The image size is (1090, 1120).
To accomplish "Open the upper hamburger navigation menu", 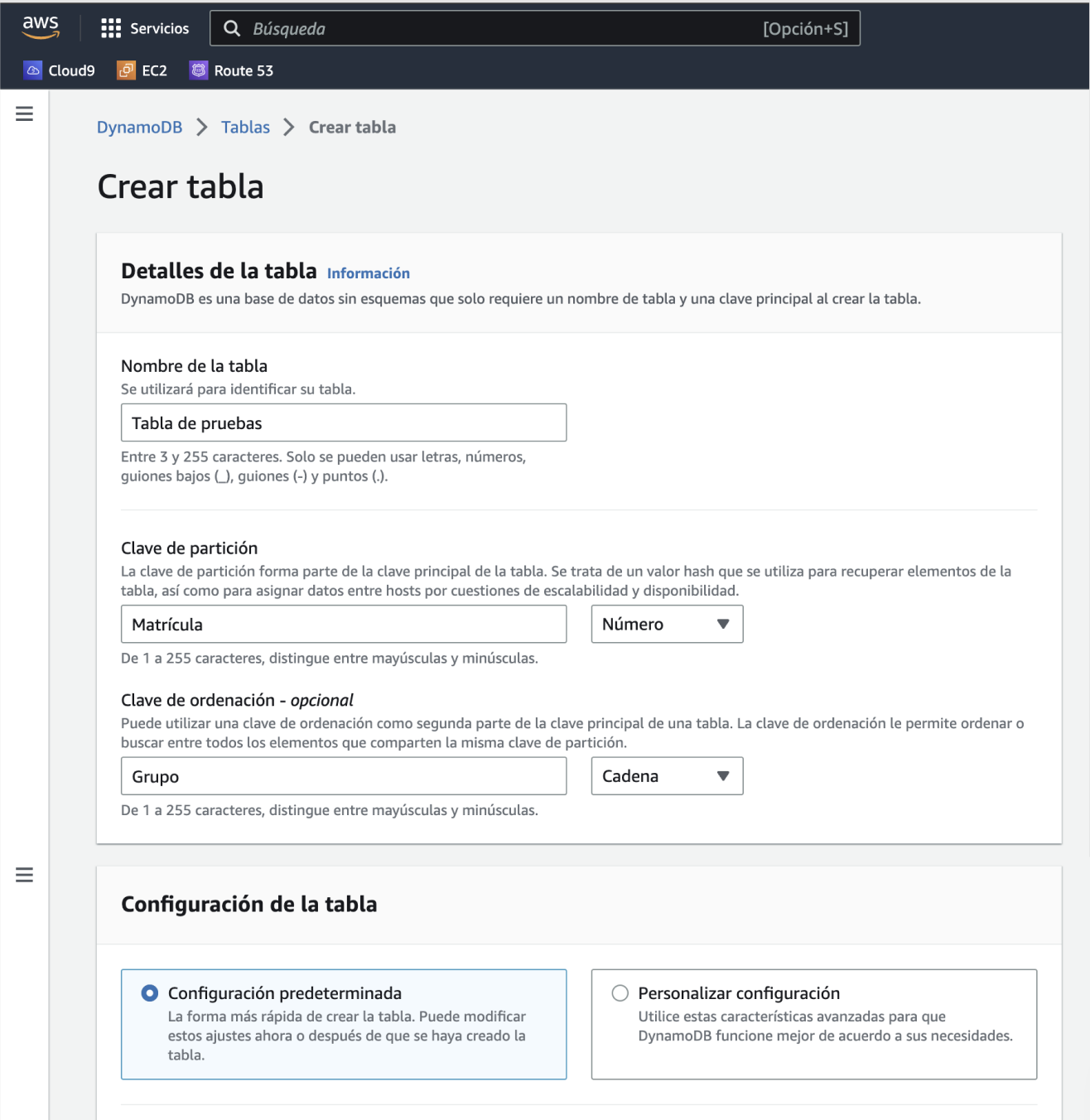I will tap(25, 113).
